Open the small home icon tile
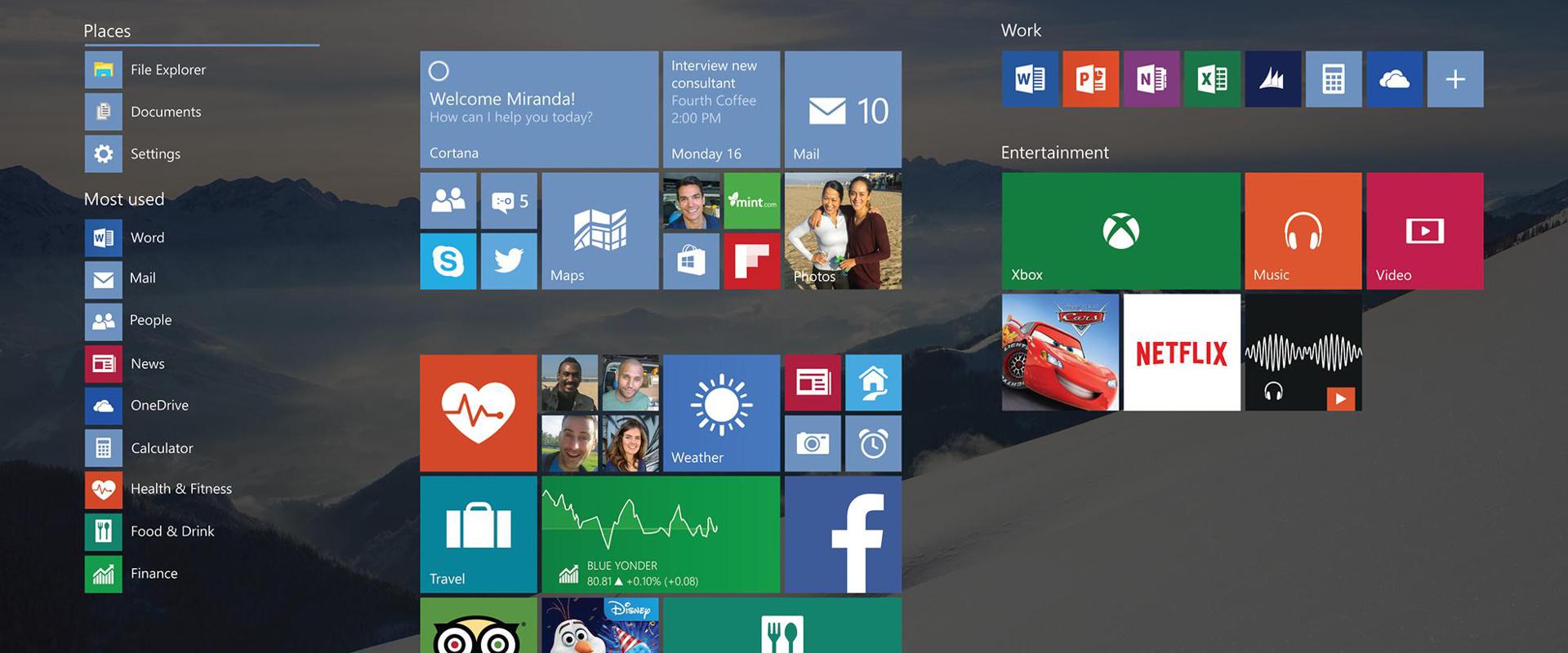The width and height of the screenshot is (1568, 653). [873, 383]
